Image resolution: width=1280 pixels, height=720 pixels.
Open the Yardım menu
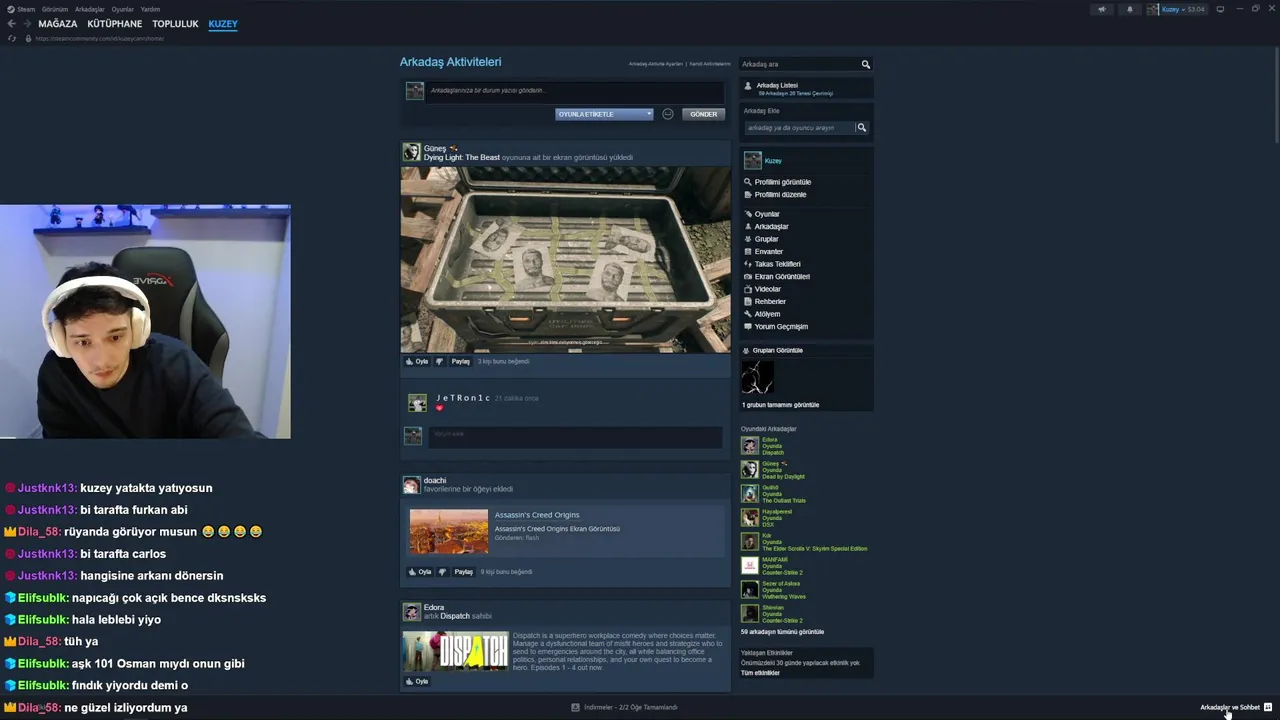pos(150,9)
